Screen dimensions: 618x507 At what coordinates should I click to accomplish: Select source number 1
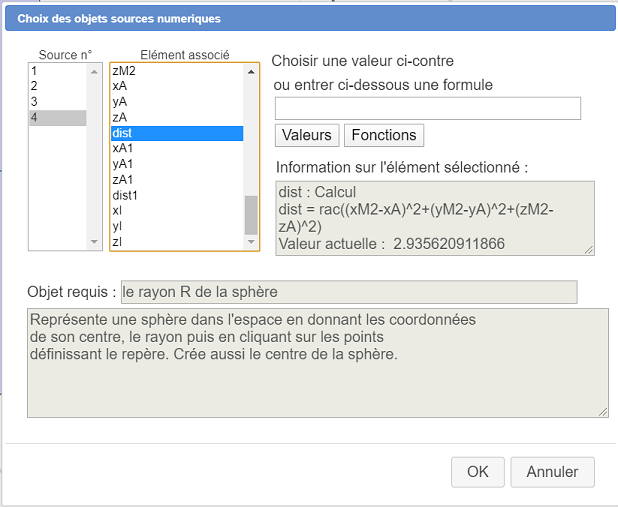[x=58, y=71]
